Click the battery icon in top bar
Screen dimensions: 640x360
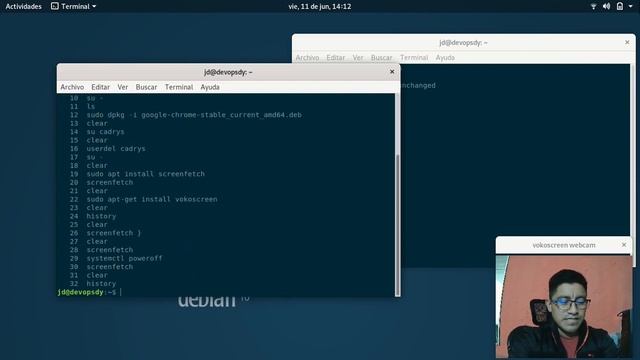(x=620, y=7)
